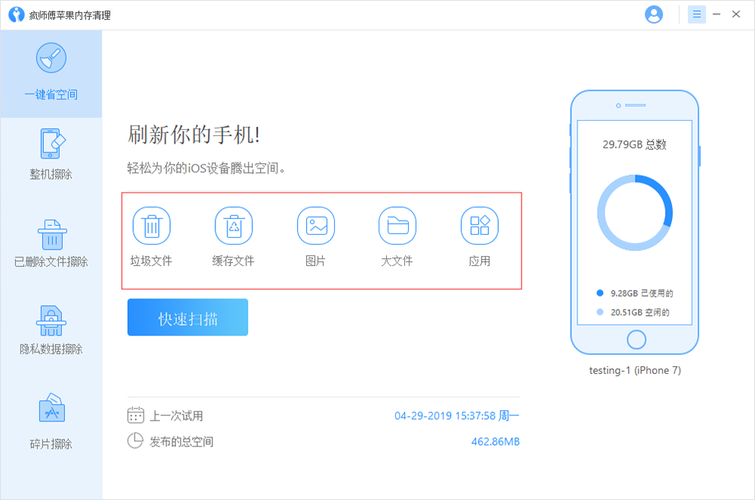Close the application window
This screenshot has height=500, width=755.
(x=736, y=14)
